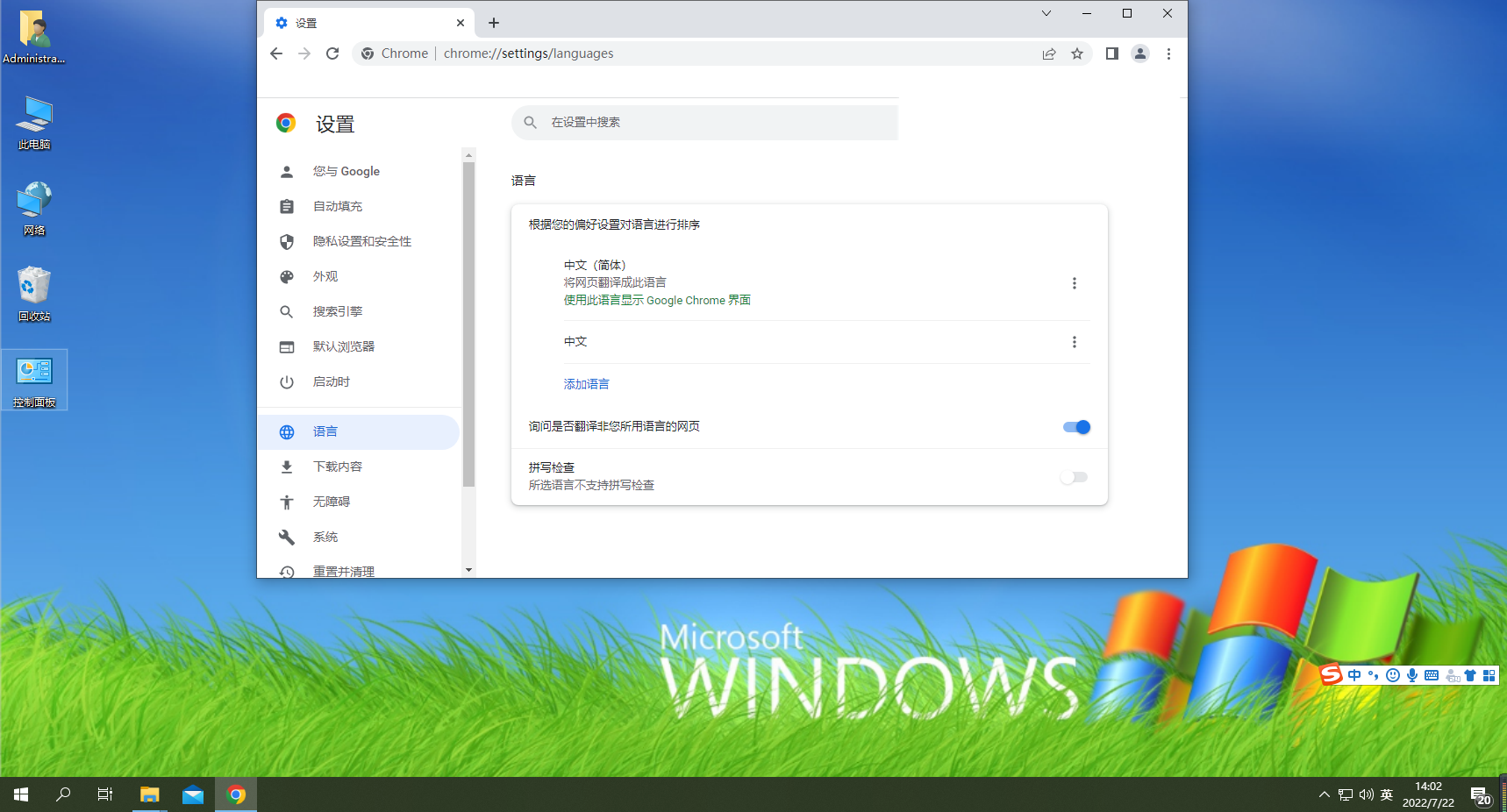Viewport: 1507px width, 812px height.
Task: Close the 设置 tab
Action: tap(461, 23)
